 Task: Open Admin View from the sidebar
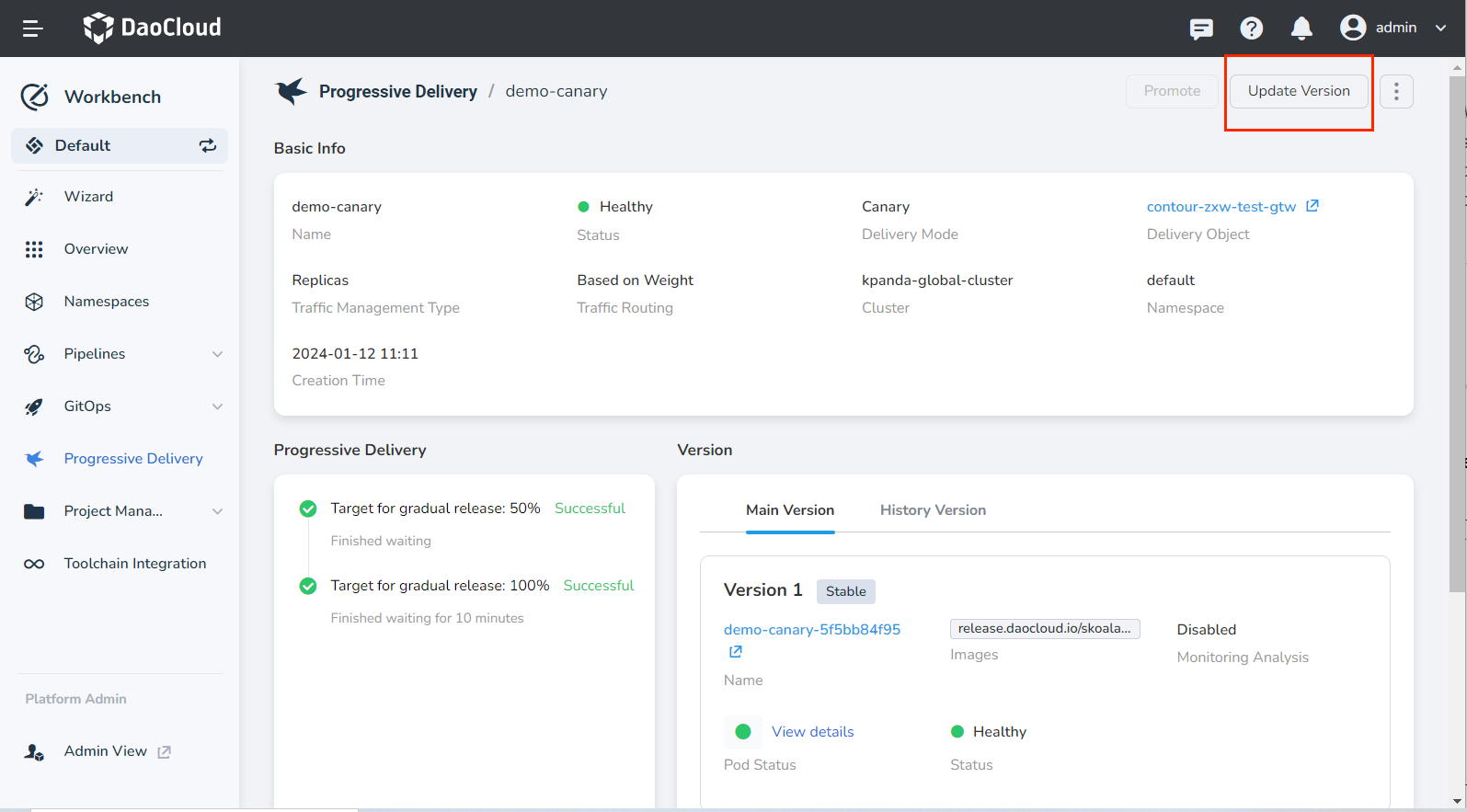click(x=105, y=751)
